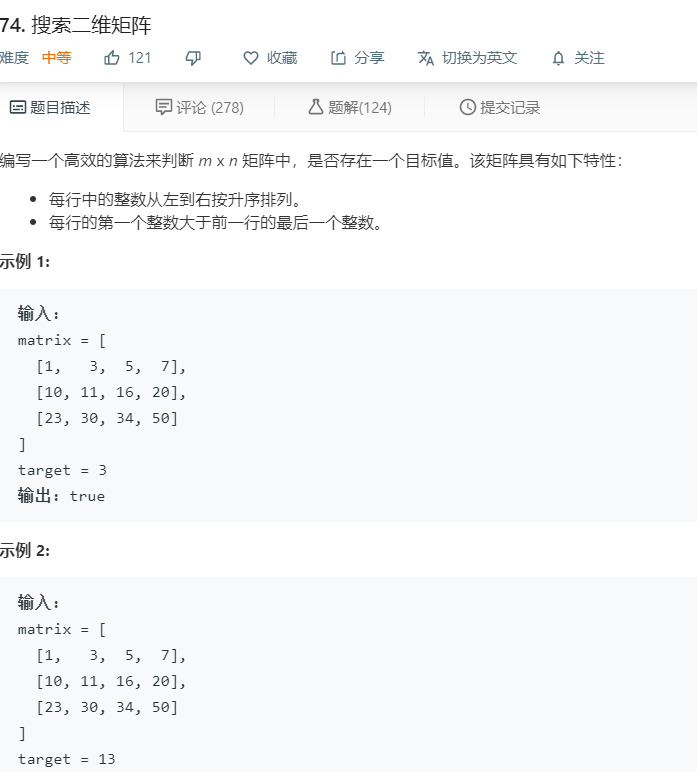Screen dimensions: 697x772
Task: Click the thumbs-up like icon
Action: (112, 58)
